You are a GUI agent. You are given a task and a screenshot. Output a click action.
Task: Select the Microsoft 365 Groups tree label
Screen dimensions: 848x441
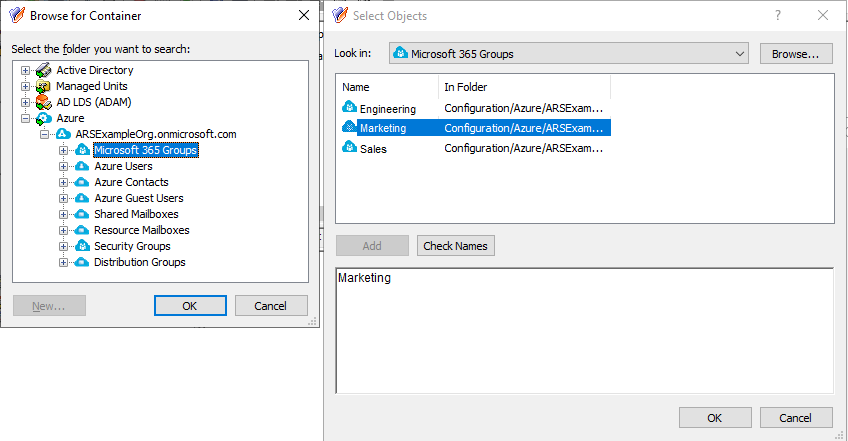(x=146, y=150)
